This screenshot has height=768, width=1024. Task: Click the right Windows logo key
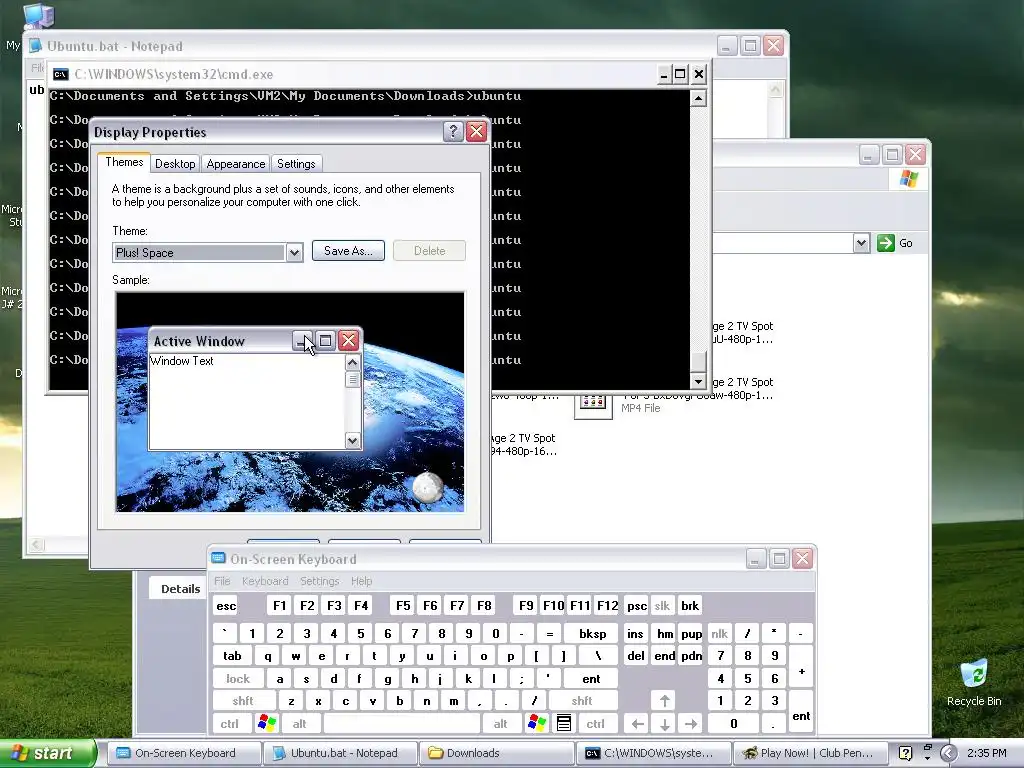click(537, 724)
